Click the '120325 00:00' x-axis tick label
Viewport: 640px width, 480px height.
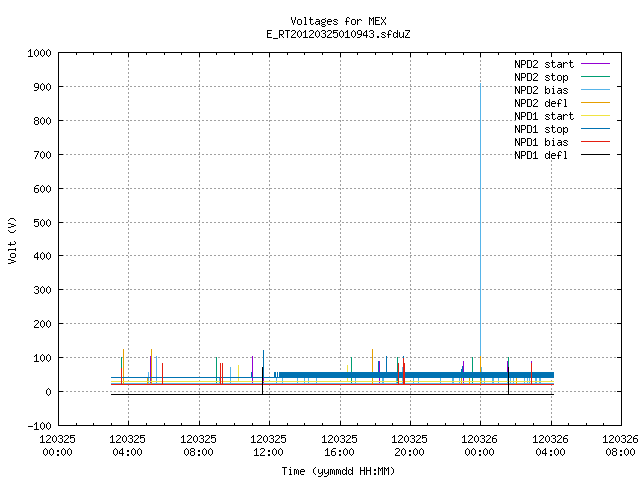[58, 446]
